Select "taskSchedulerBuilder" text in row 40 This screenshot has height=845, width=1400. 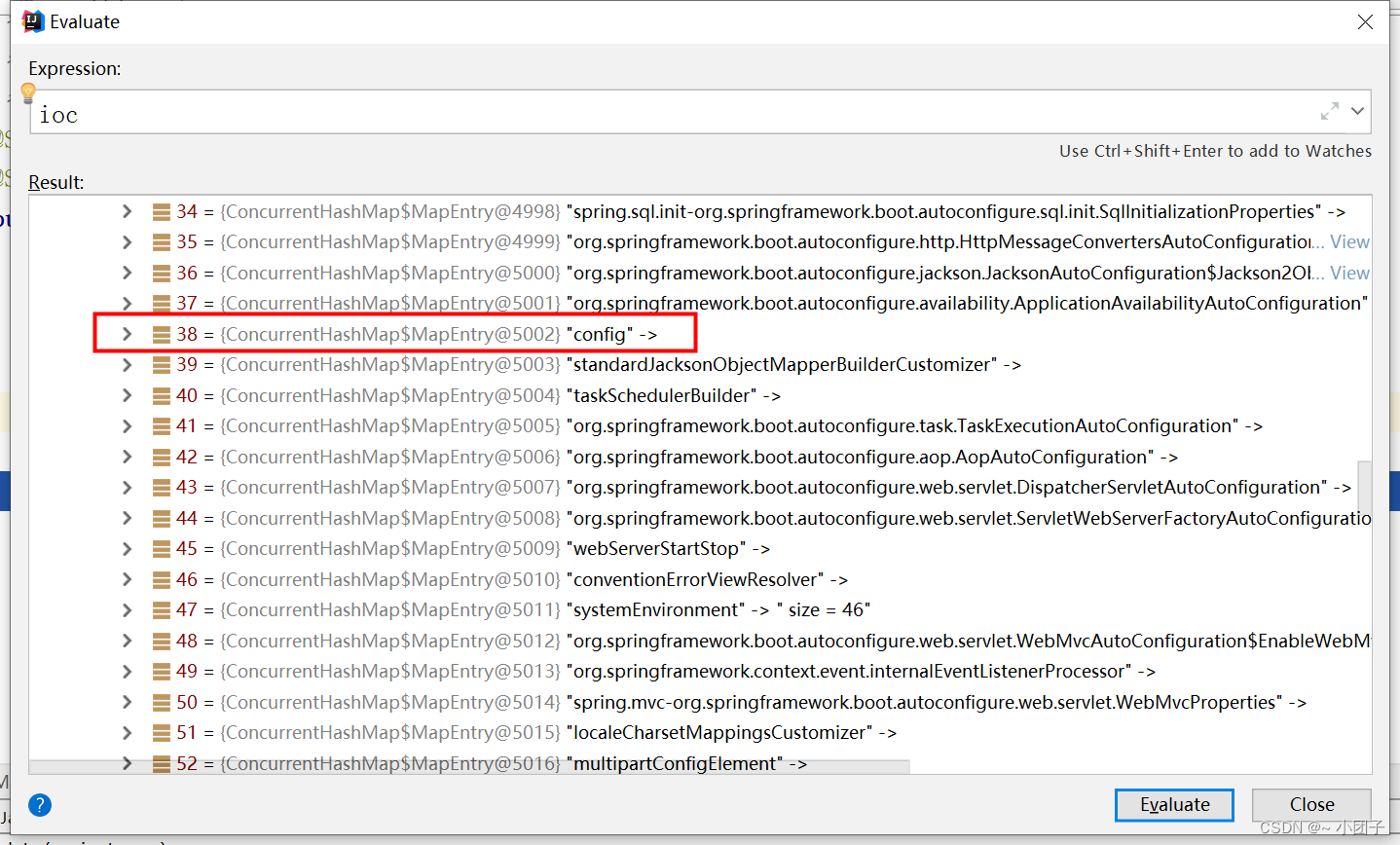tap(661, 395)
